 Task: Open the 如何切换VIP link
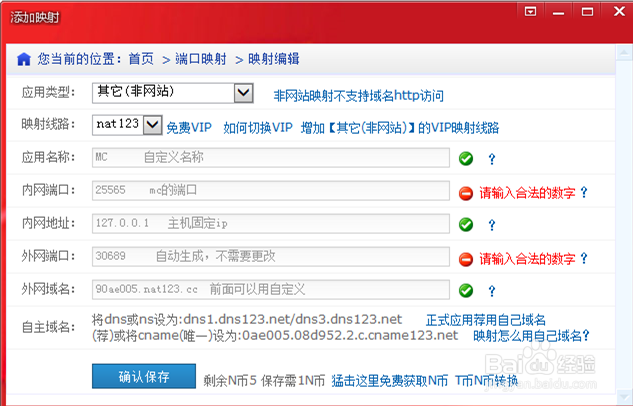pyautogui.click(x=258, y=128)
